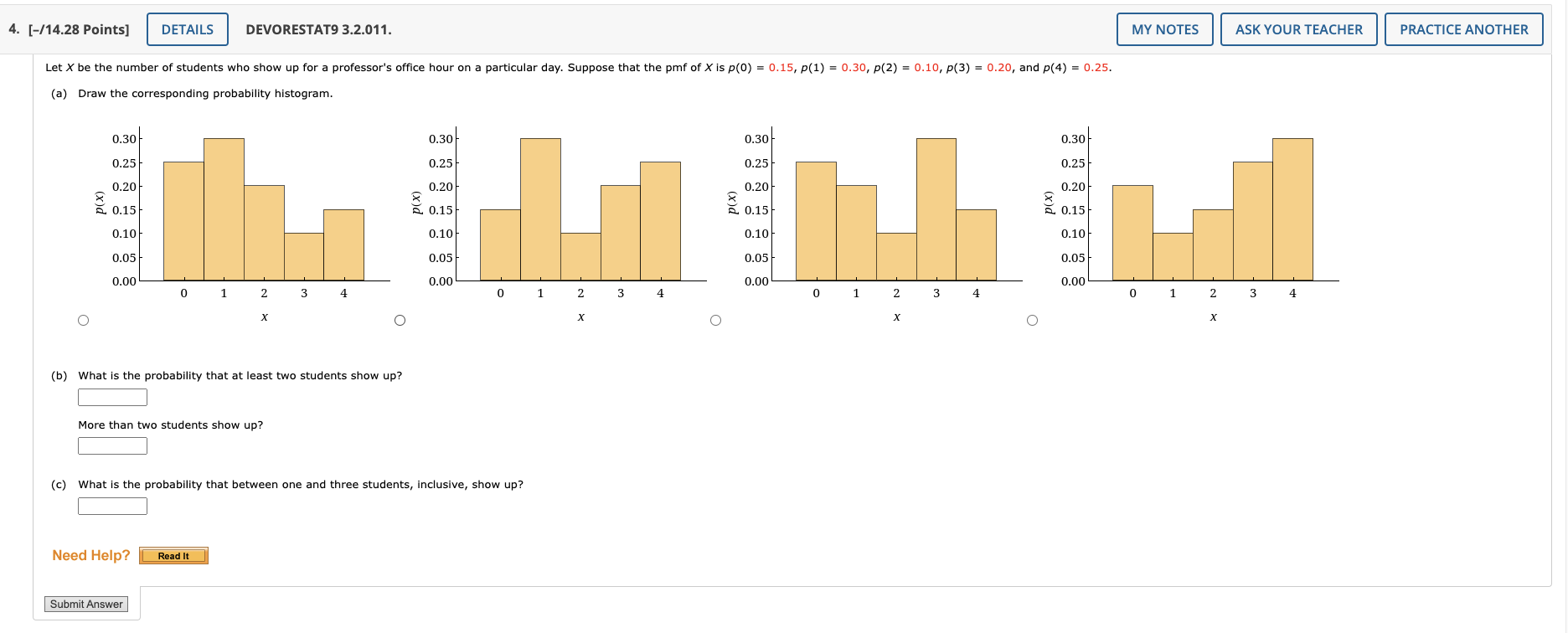The image size is (1568, 633).
Task: Click the 'at least two students' answer box
Action: (x=112, y=397)
